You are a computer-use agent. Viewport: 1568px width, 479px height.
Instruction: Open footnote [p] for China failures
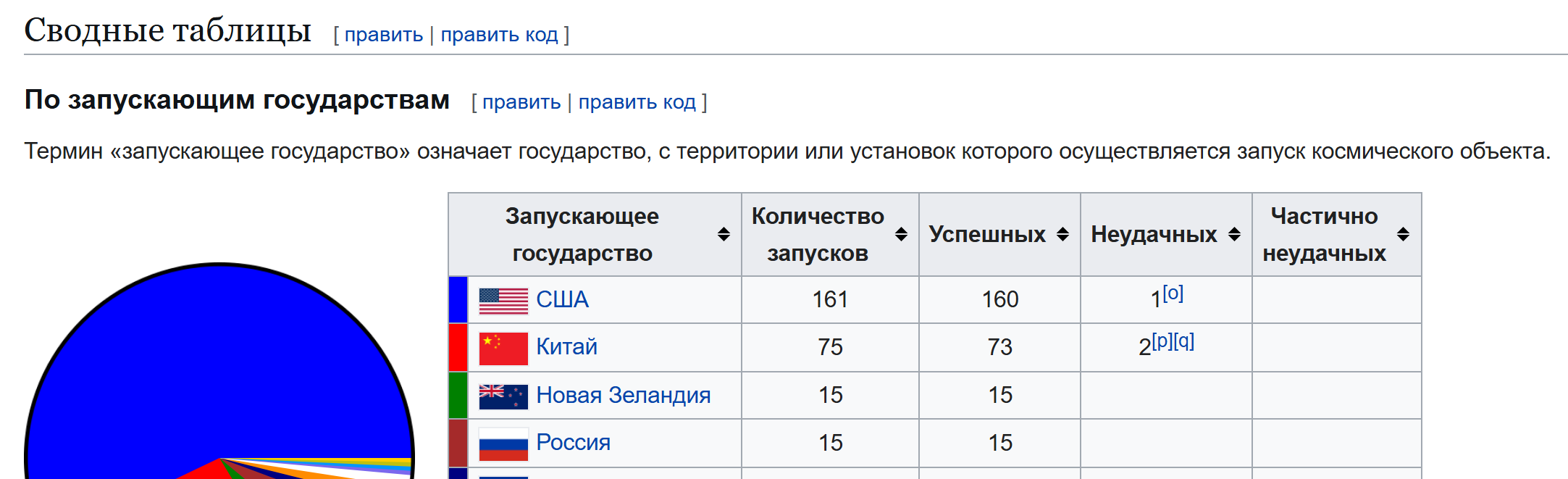[1162, 341]
